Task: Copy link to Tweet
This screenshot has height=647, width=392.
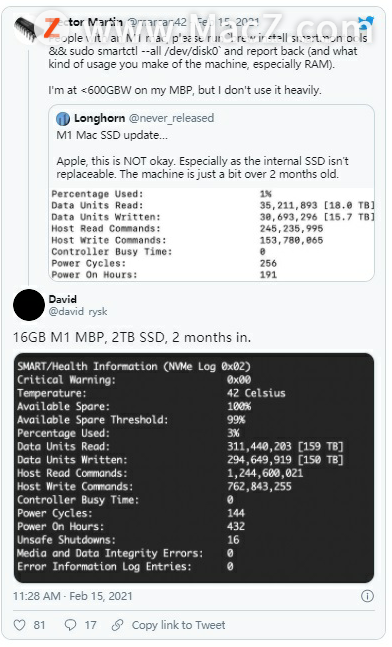Action: click(179, 625)
